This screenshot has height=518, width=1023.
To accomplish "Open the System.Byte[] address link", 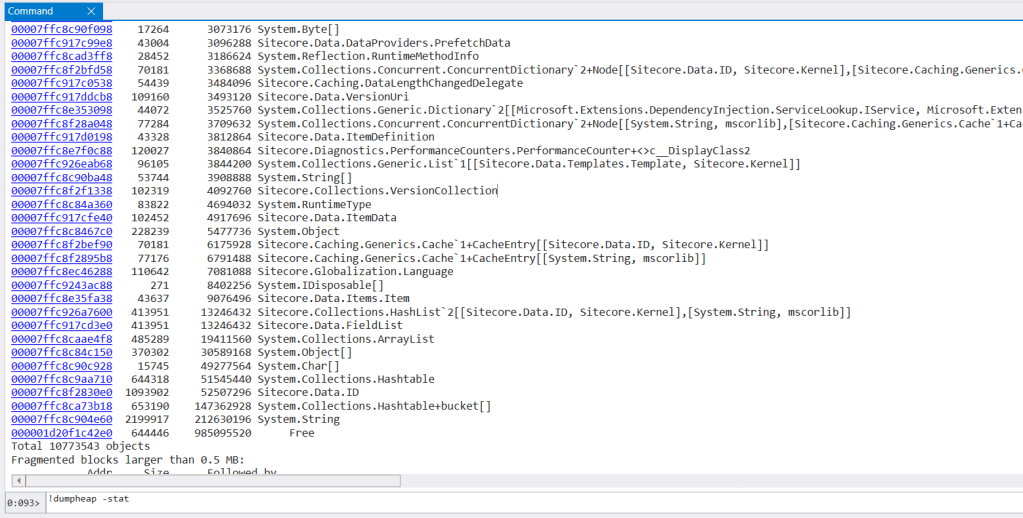I will pyautogui.click(x=61, y=30).
